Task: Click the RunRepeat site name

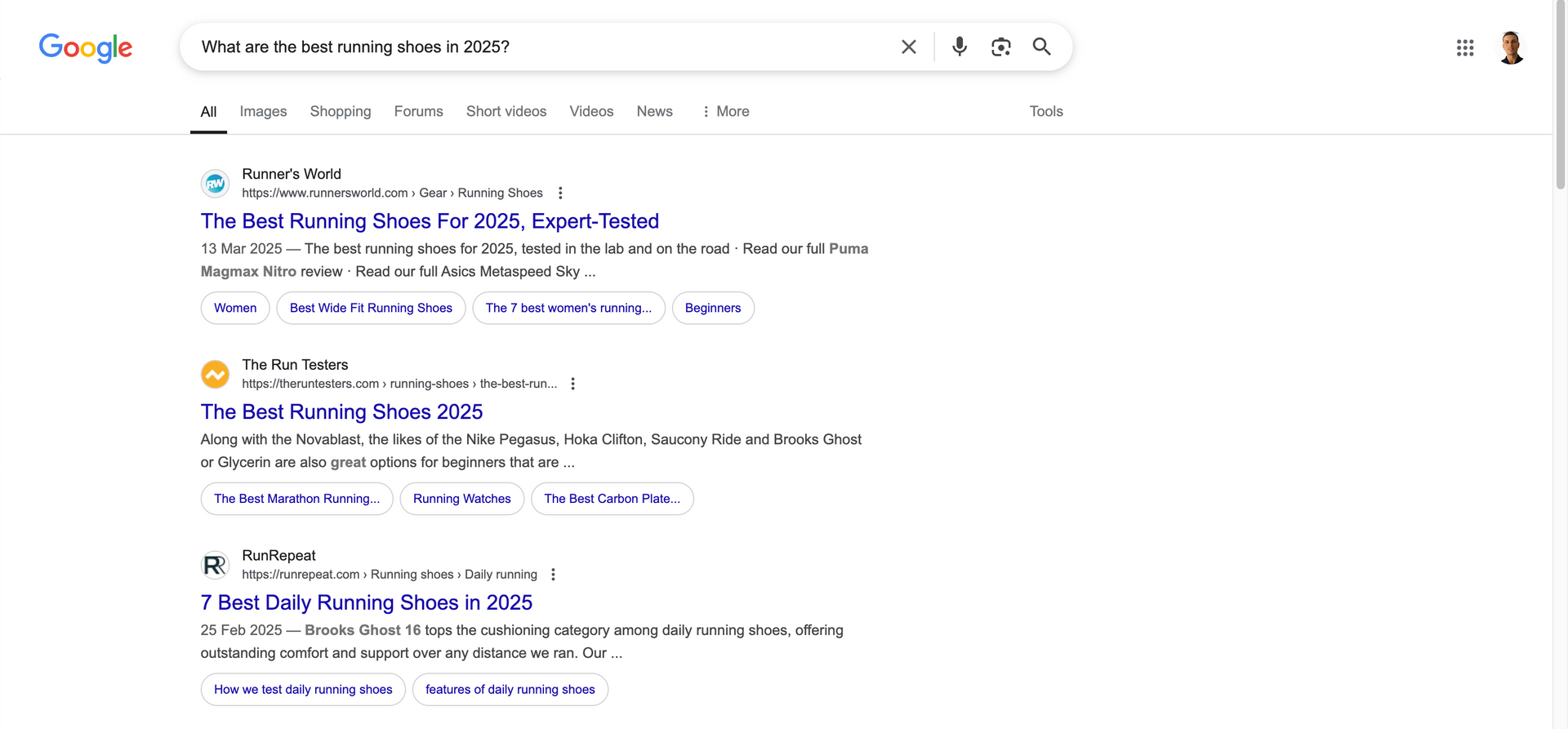Action: click(278, 556)
